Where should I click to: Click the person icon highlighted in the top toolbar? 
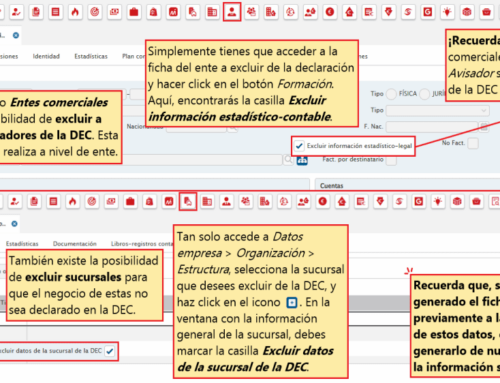click(232, 12)
